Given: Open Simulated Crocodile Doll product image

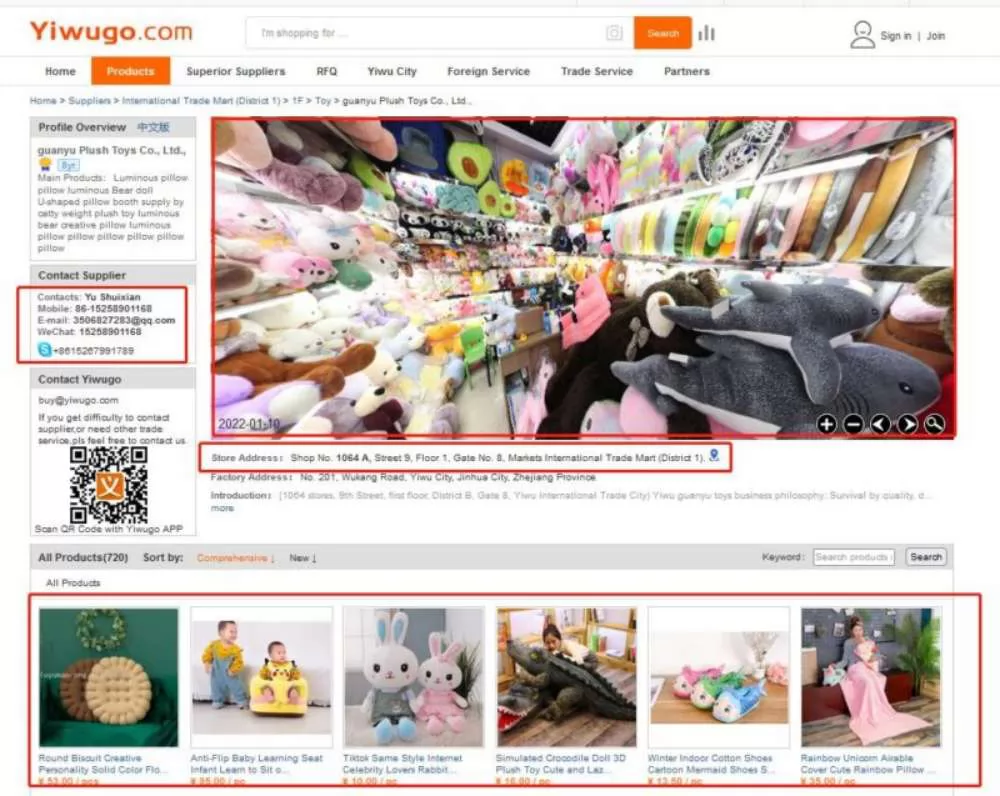Looking at the screenshot, I should 566,677.
